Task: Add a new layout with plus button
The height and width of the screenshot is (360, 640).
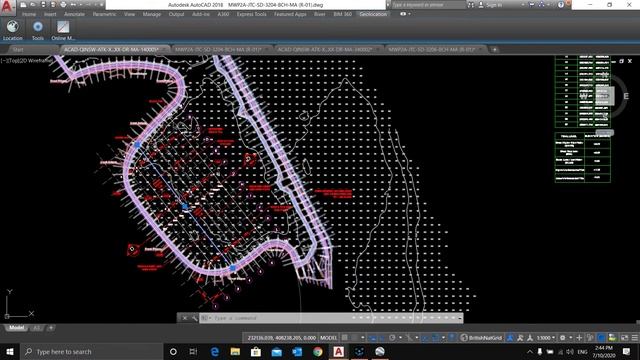Action: tap(51, 328)
